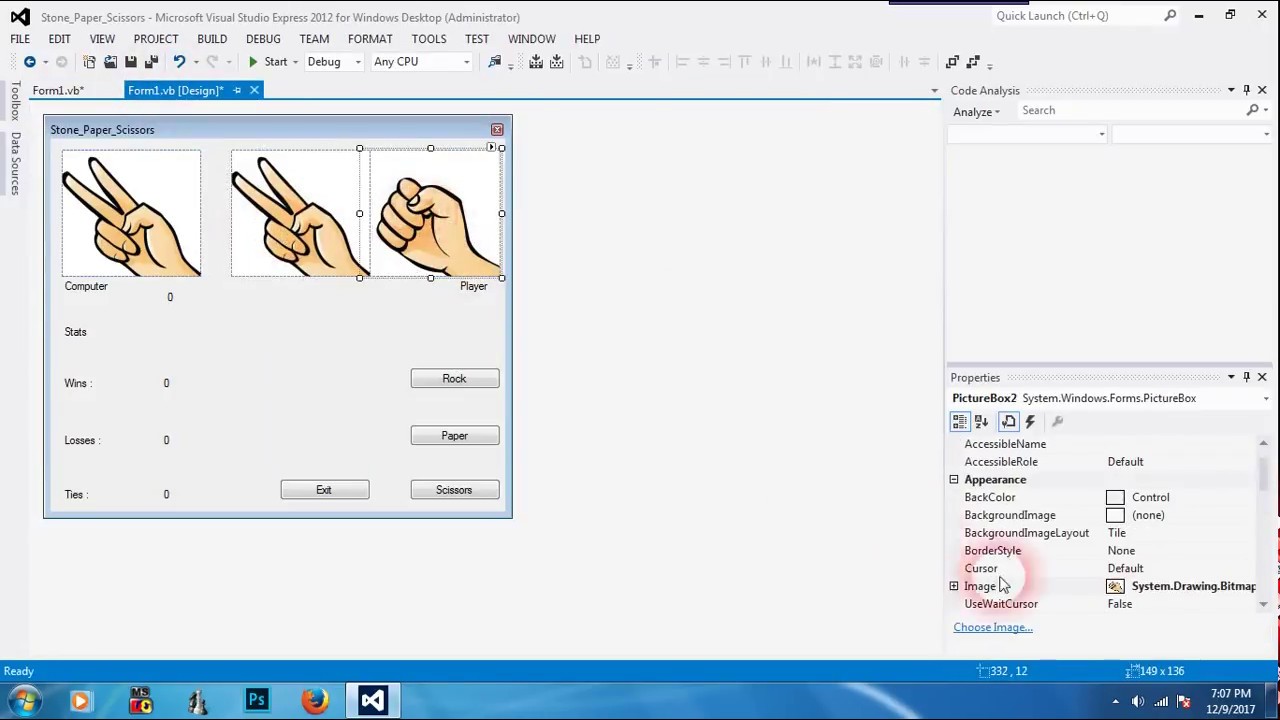Click the Save All toolbar icon
The image size is (1280, 720).
coord(151,62)
